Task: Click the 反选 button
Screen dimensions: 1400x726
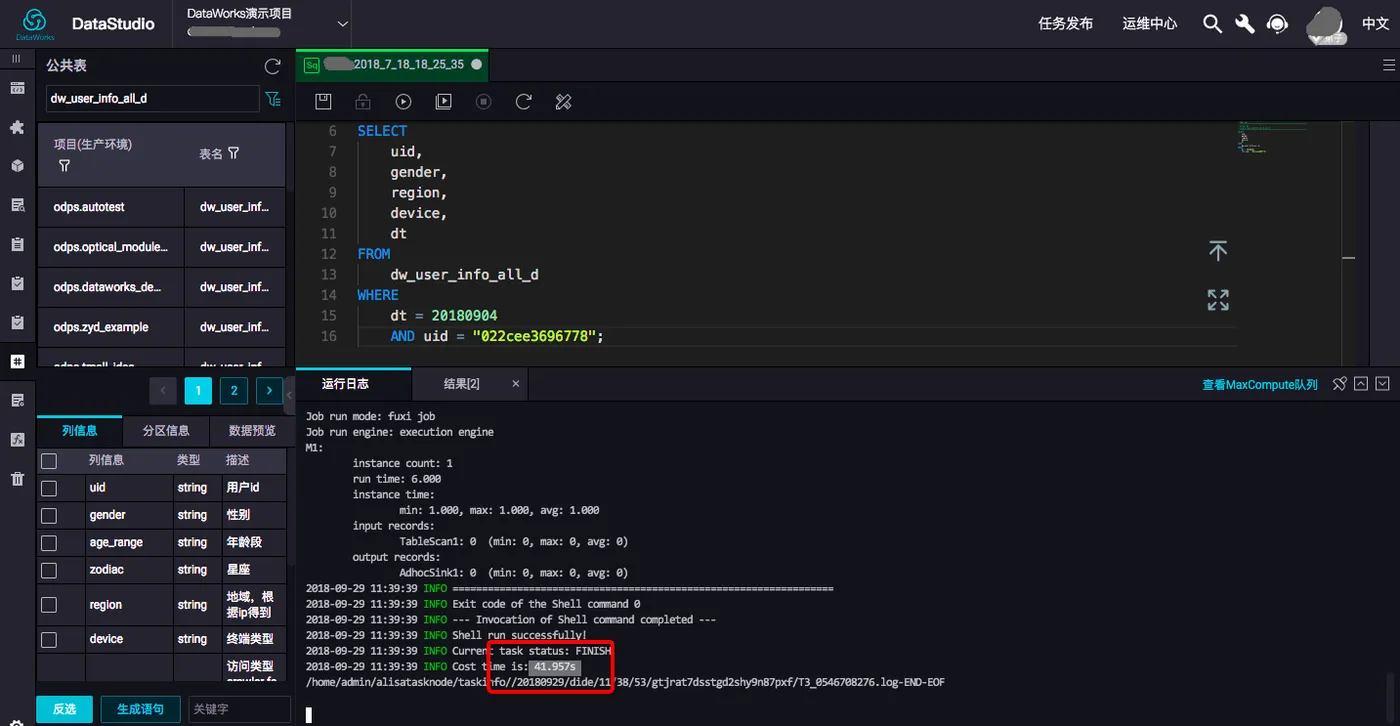Action: [64, 709]
